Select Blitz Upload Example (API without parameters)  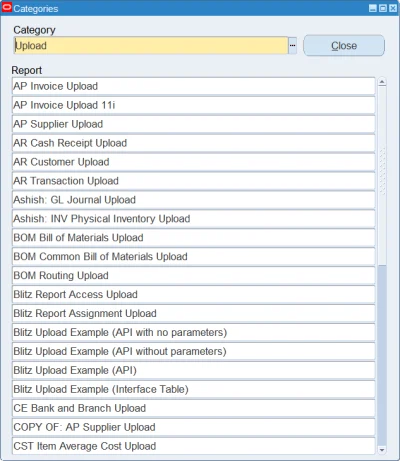coord(194,351)
